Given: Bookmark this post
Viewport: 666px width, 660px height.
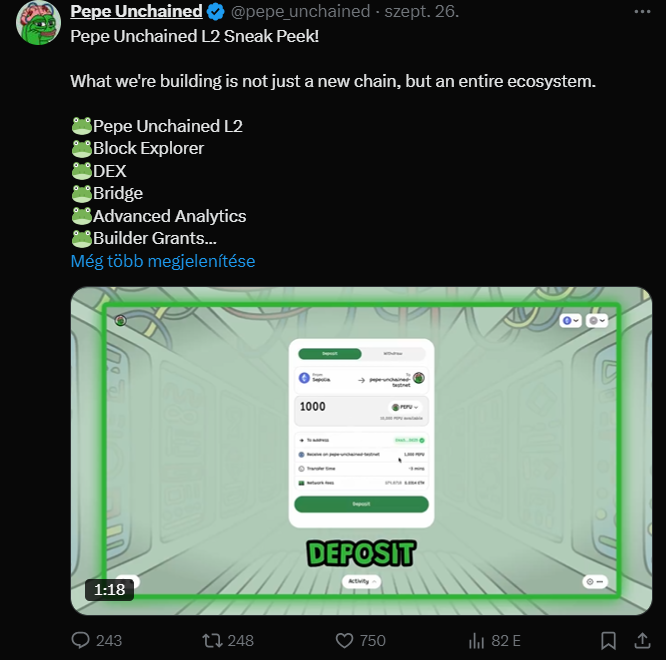Looking at the screenshot, I should [x=608, y=640].
